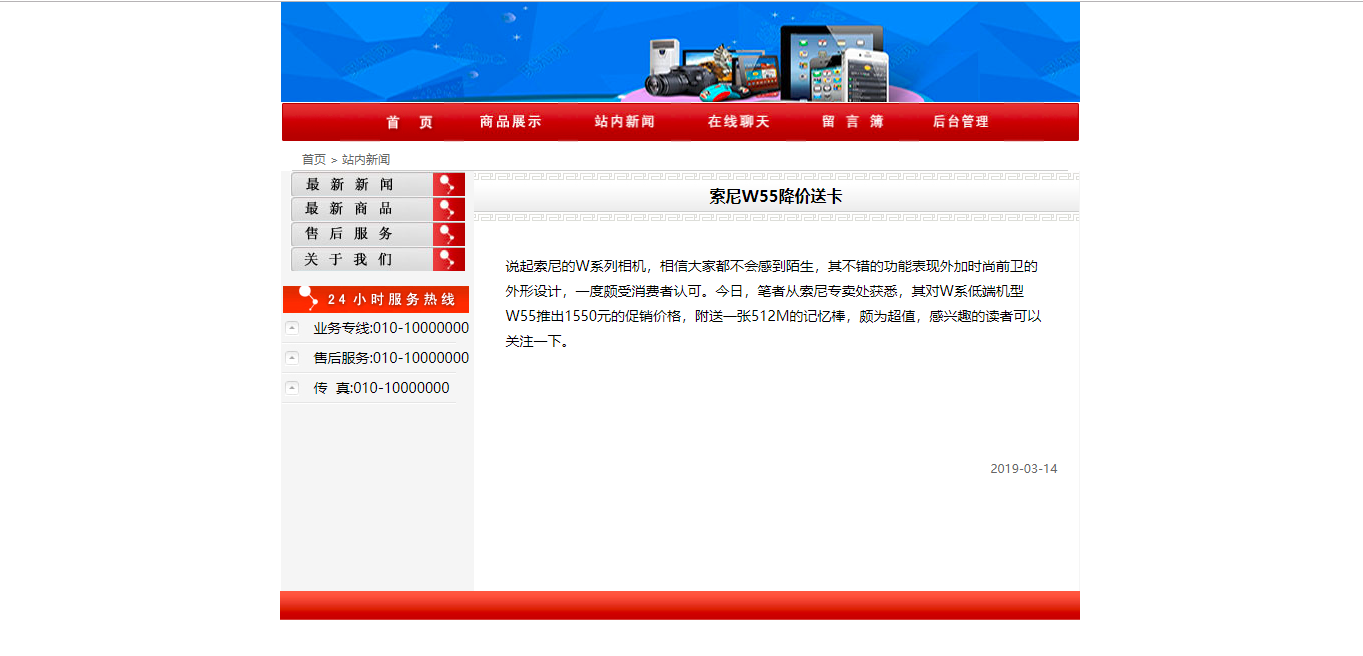This screenshot has height=656, width=1363.
Task: Open the 首页 navigation menu item
Action: pyautogui.click(x=410, y=122)
